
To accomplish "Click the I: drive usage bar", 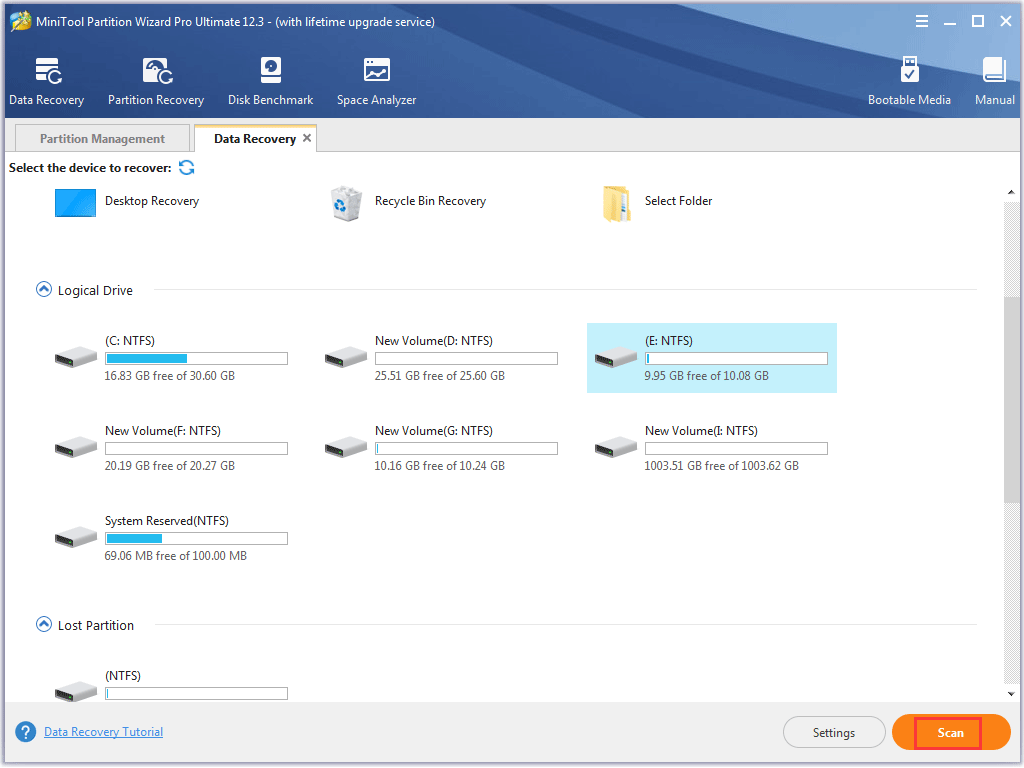I will pyautogui.click(x=737, y=449).
